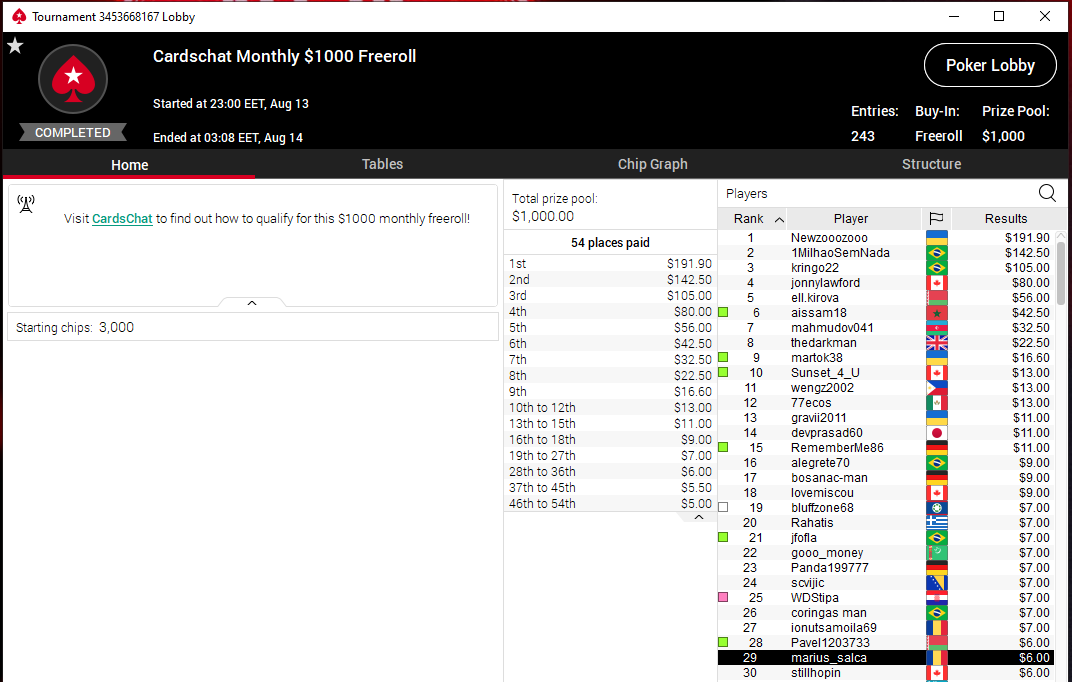Click the Romania flag beside ionutsamoila69
1072x682 pixels.
(937, 628)
